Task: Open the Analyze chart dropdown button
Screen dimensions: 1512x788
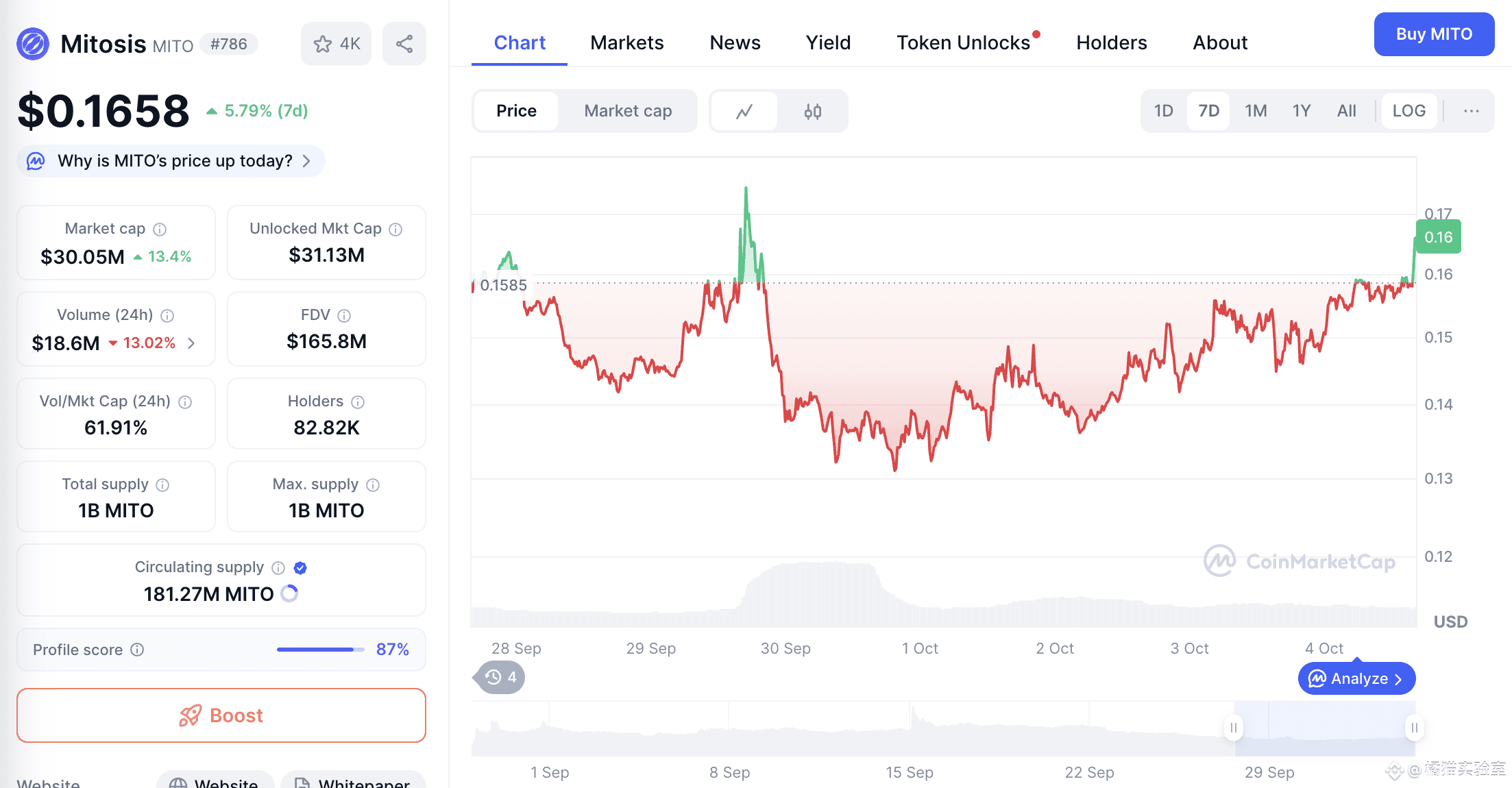Action: [1356, 678]
